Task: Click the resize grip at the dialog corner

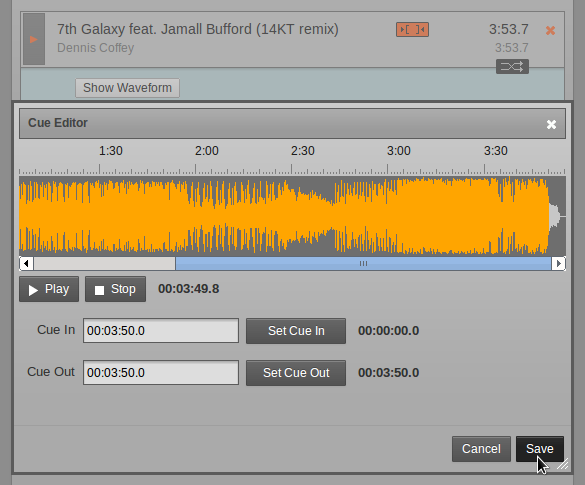Action: click(x=563, y=464)
